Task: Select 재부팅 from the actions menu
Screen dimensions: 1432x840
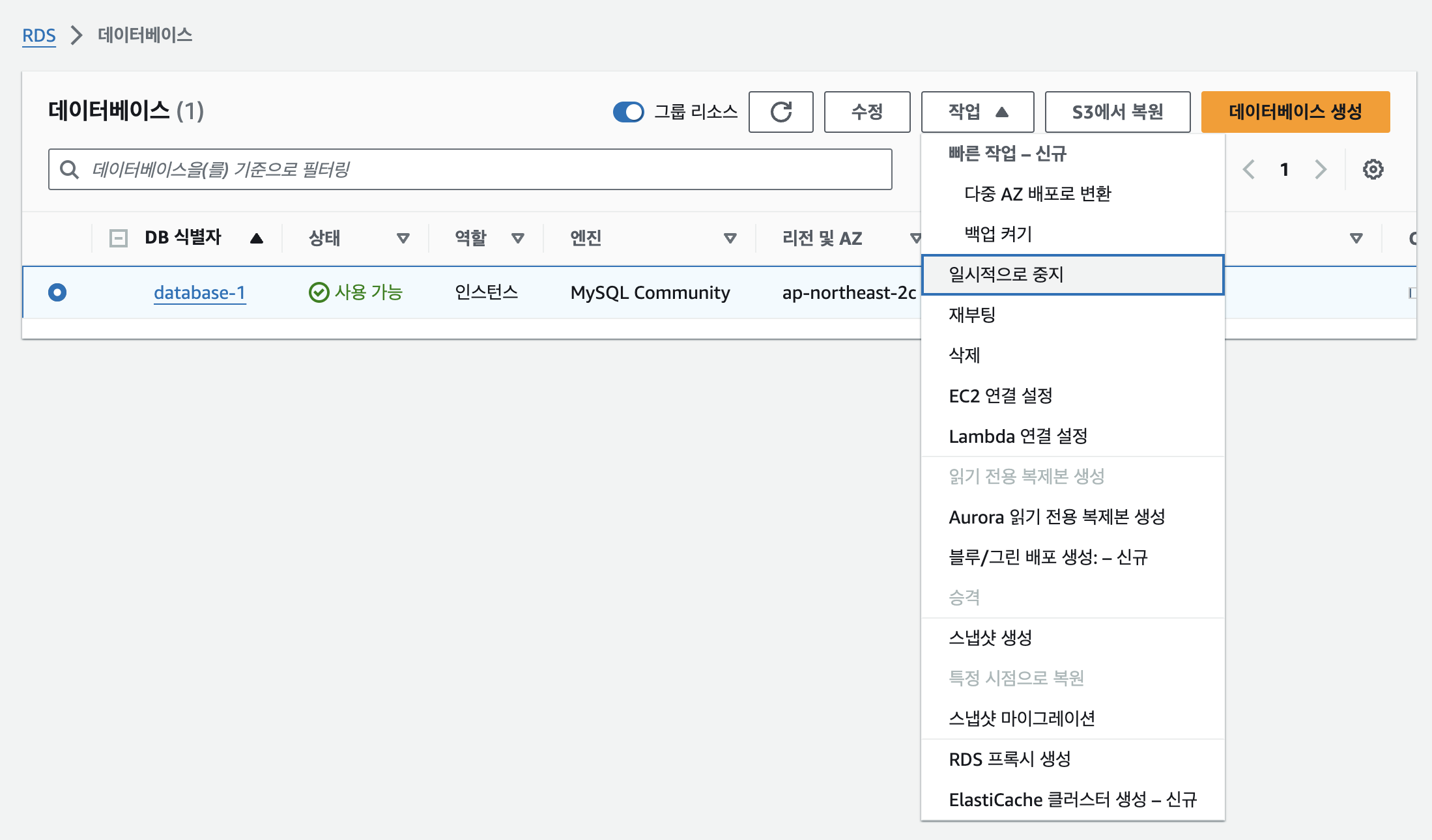Action: pyautogui.click(x=972, y=315)
